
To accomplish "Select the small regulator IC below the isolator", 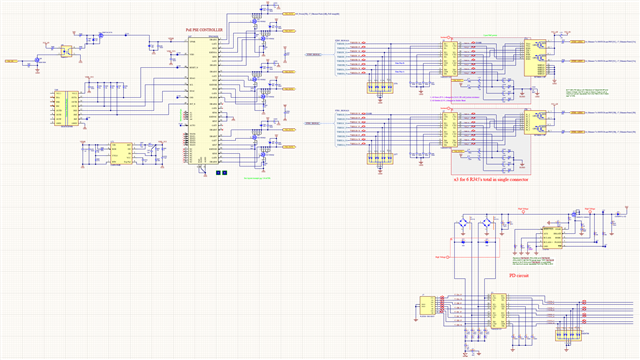I will pos(121,153).
